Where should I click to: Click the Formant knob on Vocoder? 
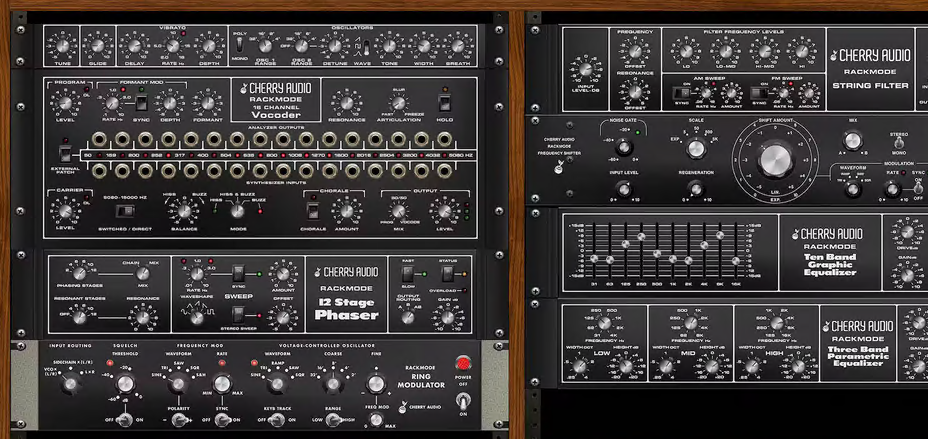(208, 103)
